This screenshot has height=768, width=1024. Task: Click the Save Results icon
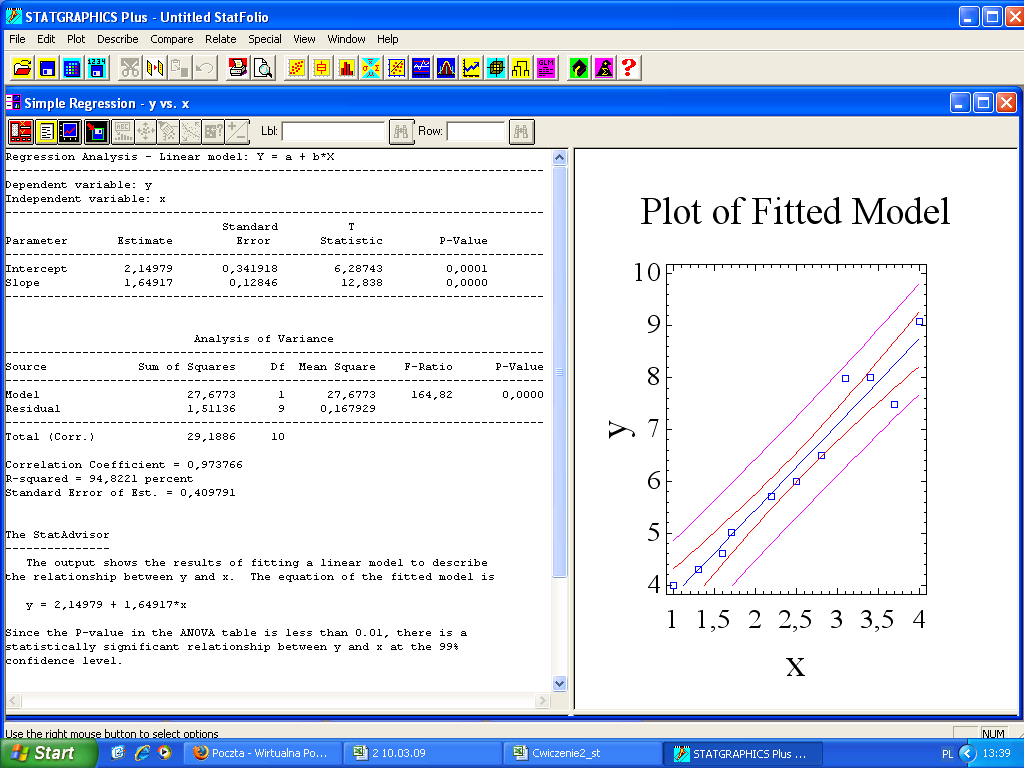click(97, 132)
